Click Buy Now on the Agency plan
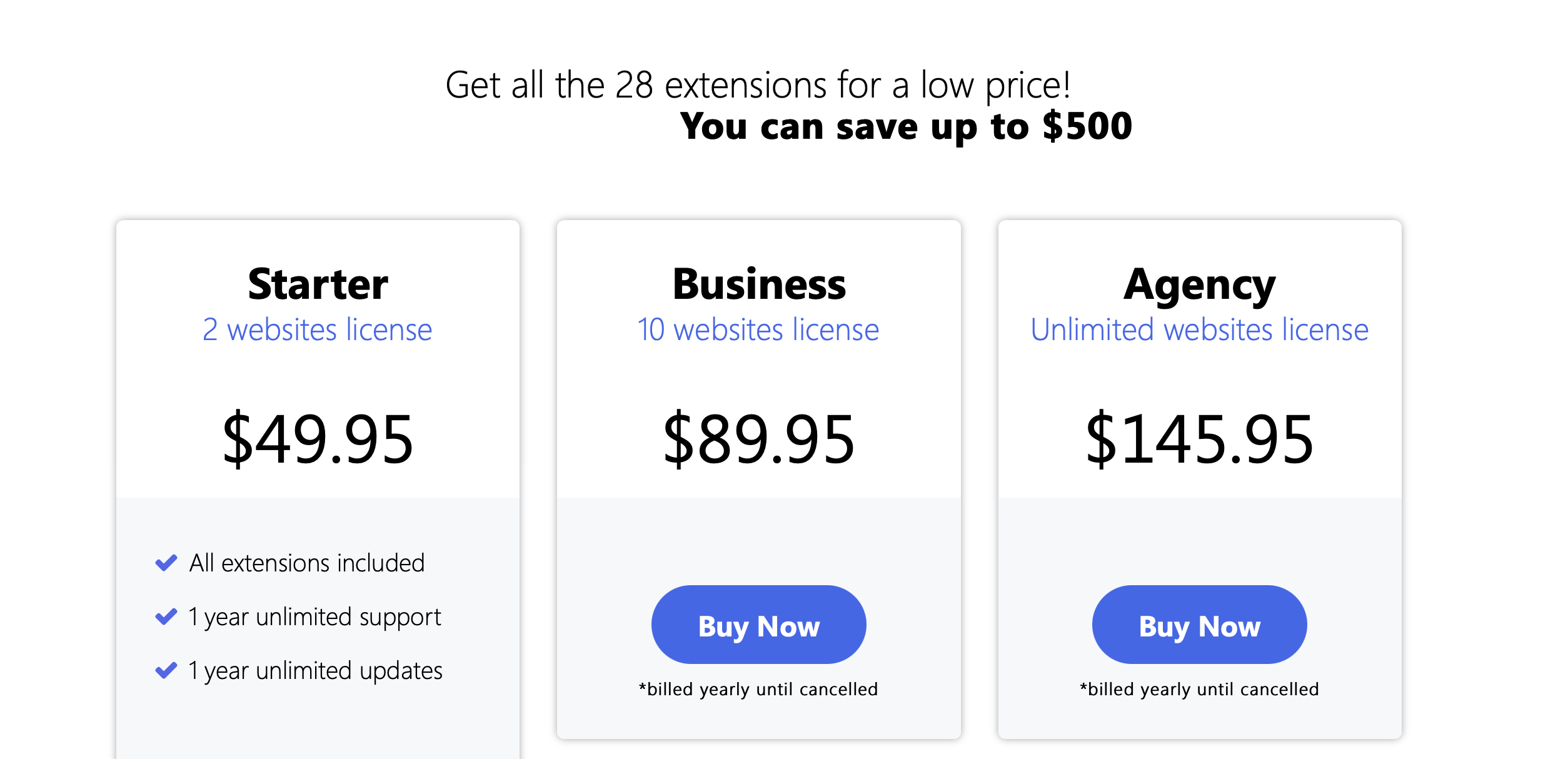Viewport: 1568px width, 759px height. coord(1199,625)
